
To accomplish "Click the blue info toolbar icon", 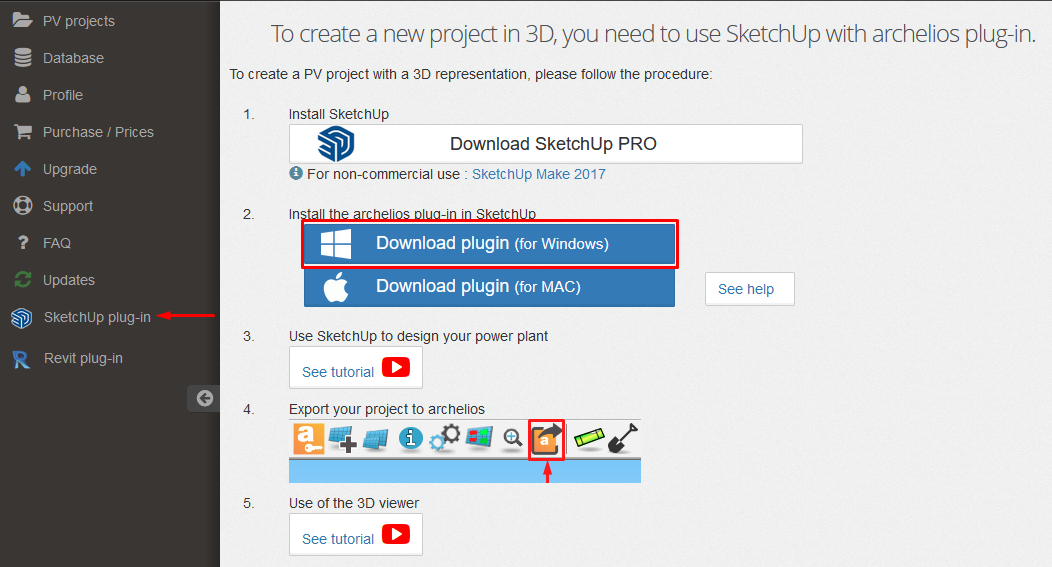I will pos(411,439).
